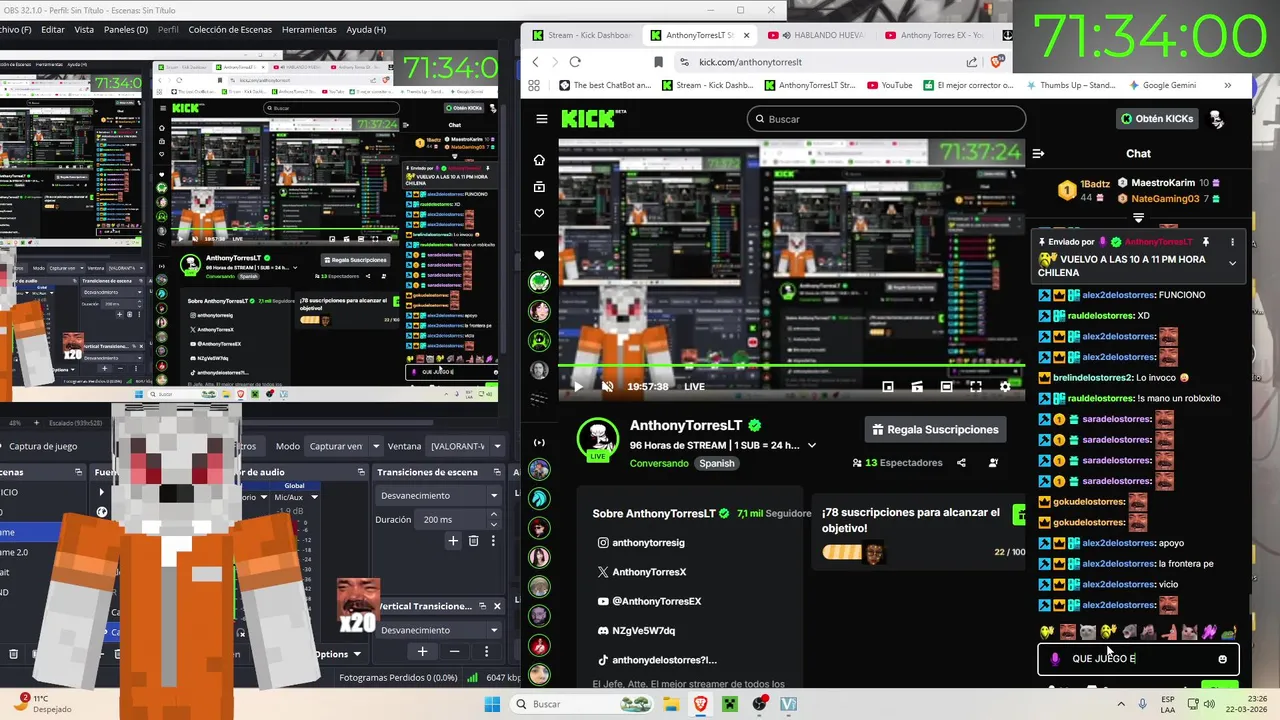Go to Kick home via the sidebar house icon
Viewport: 1280px width, 720px height.
(540, 160)
